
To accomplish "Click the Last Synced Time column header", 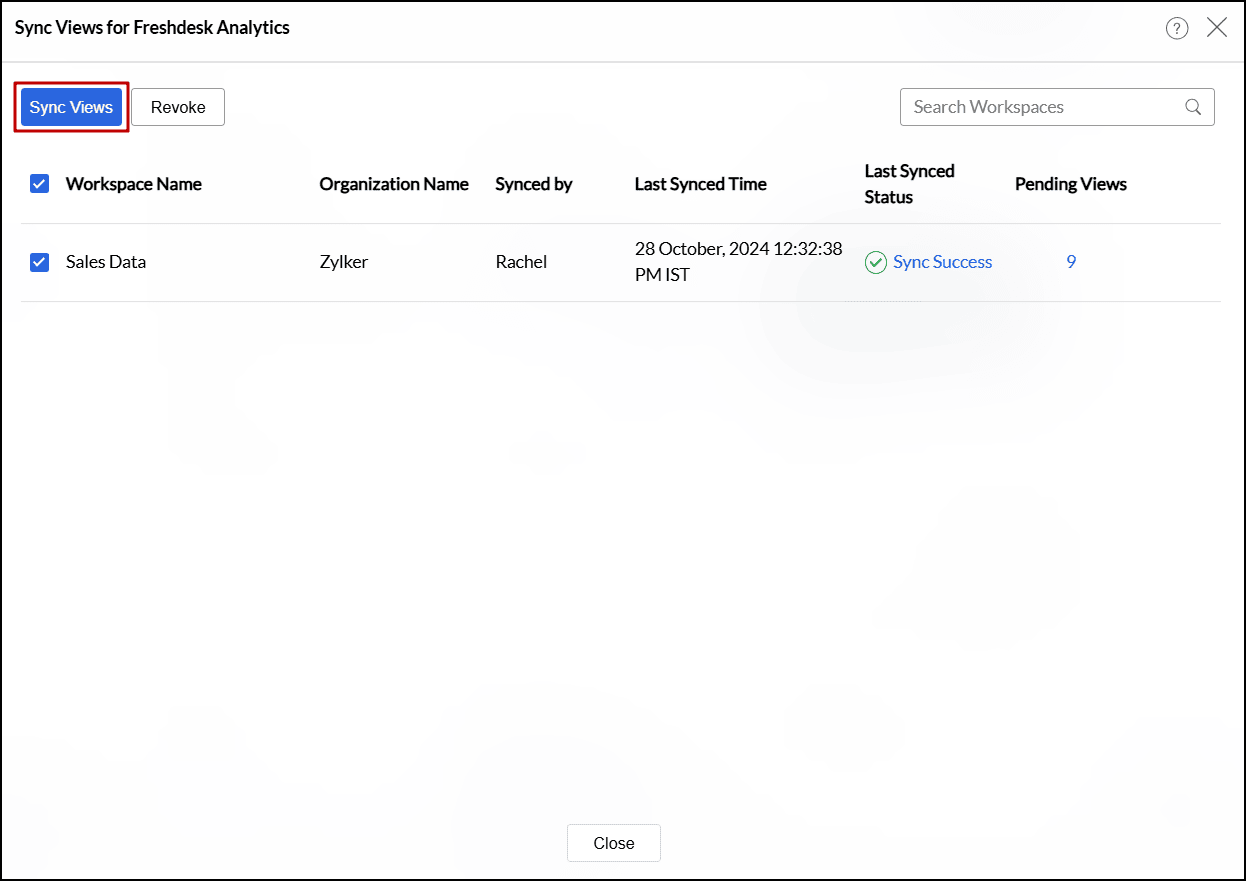I will (700, 183).
